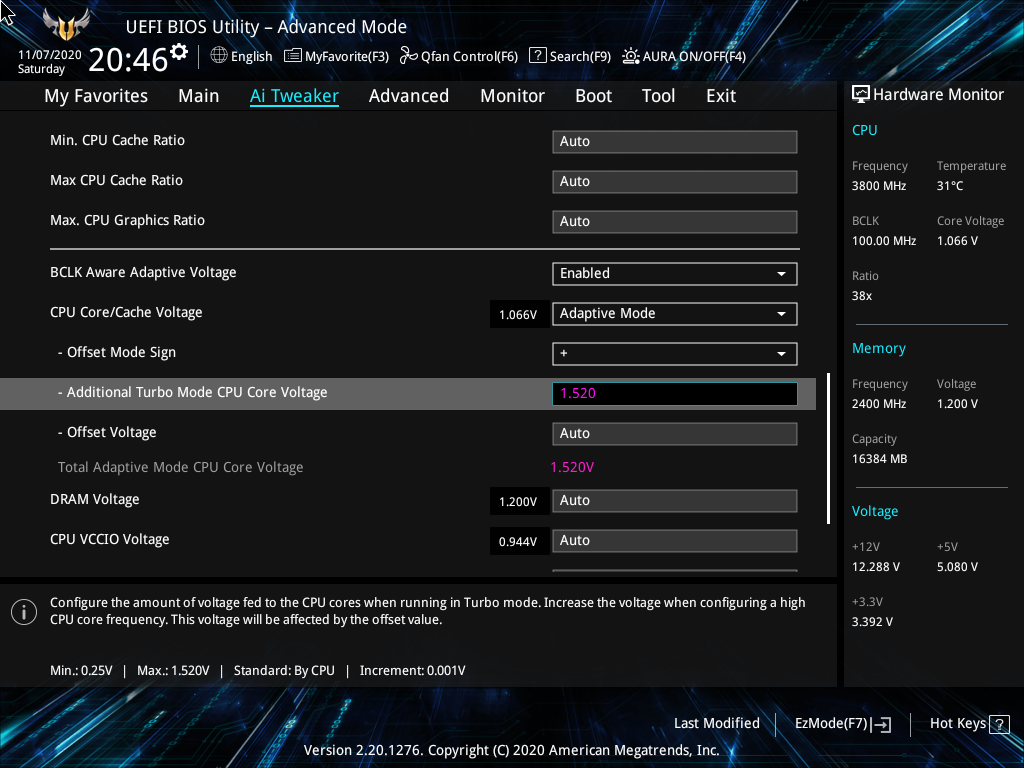Go to the Boot tab
The height and width of the screenshot is (768, 1024).
pos(593,96)
